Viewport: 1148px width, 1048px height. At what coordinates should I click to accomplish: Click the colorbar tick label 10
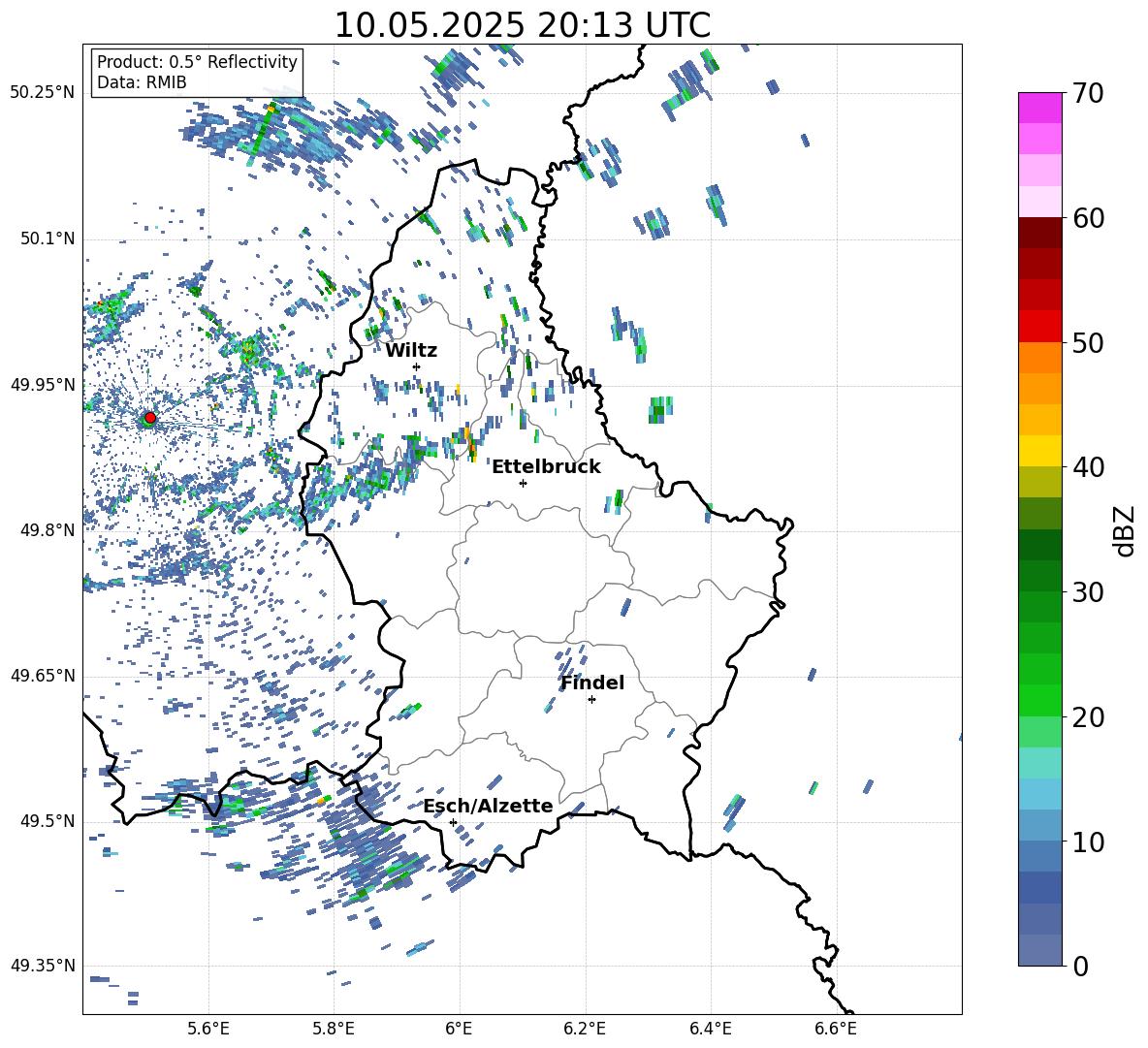click(1088, 842)
